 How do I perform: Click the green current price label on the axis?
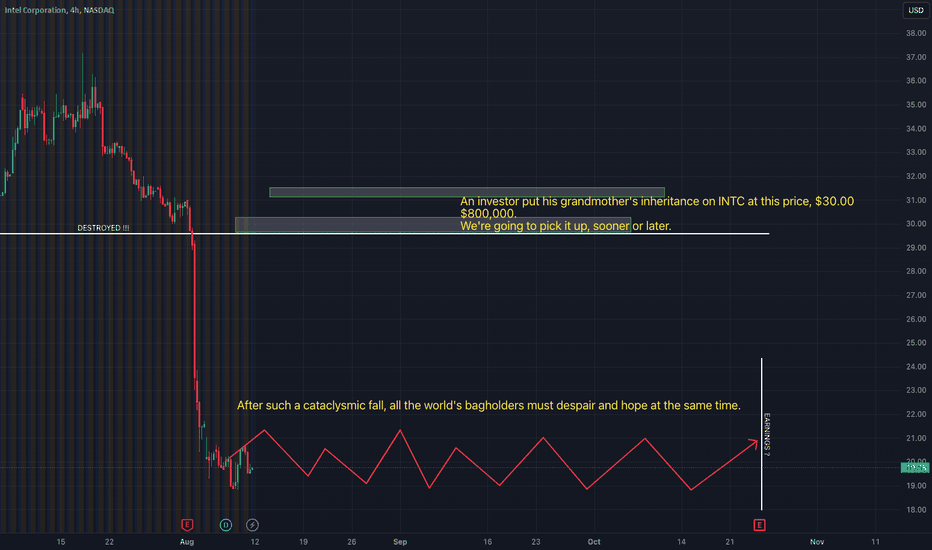(915, 468)
